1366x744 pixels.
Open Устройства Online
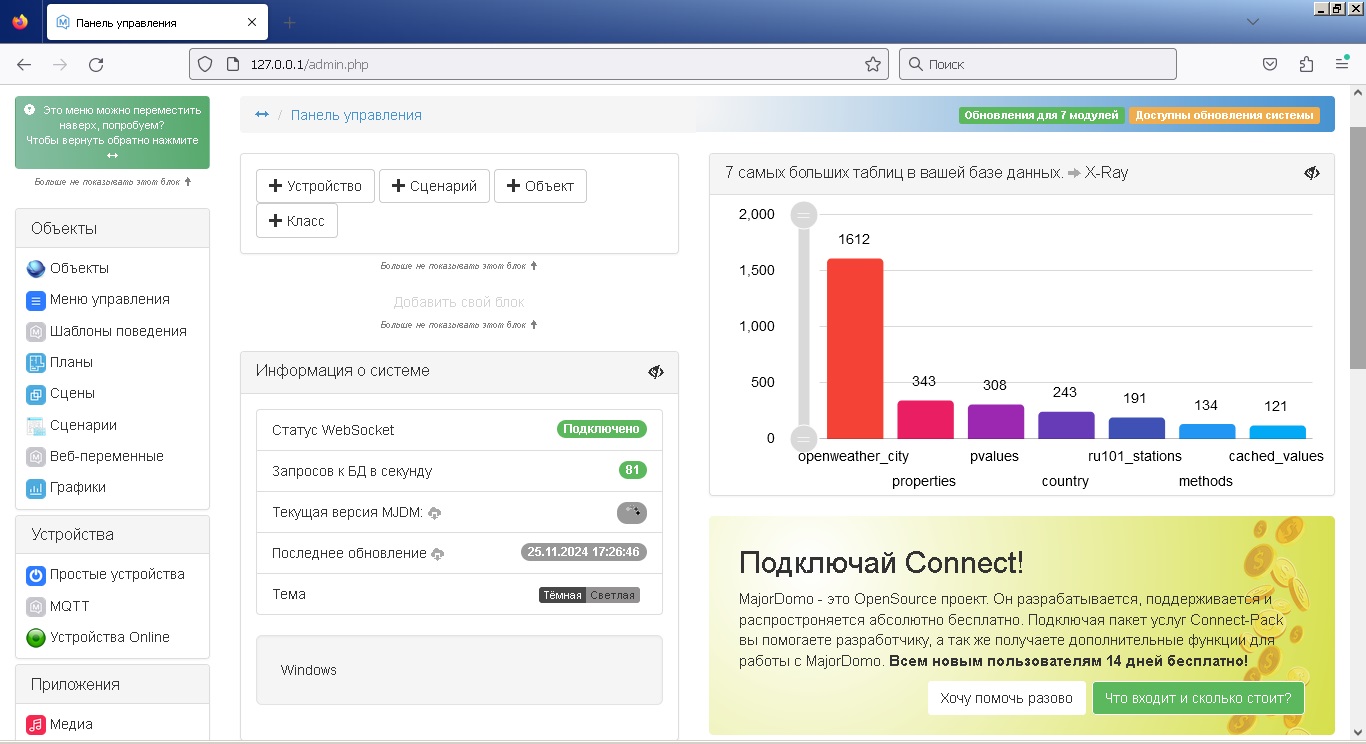tap(98, 637)
